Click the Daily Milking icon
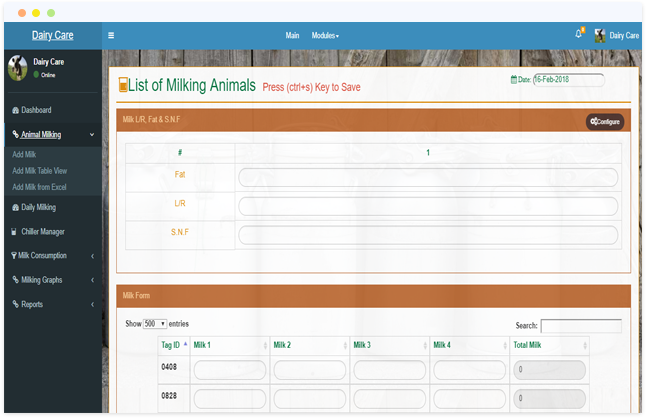This screenshot has height=418, width=646. point(16,208)
